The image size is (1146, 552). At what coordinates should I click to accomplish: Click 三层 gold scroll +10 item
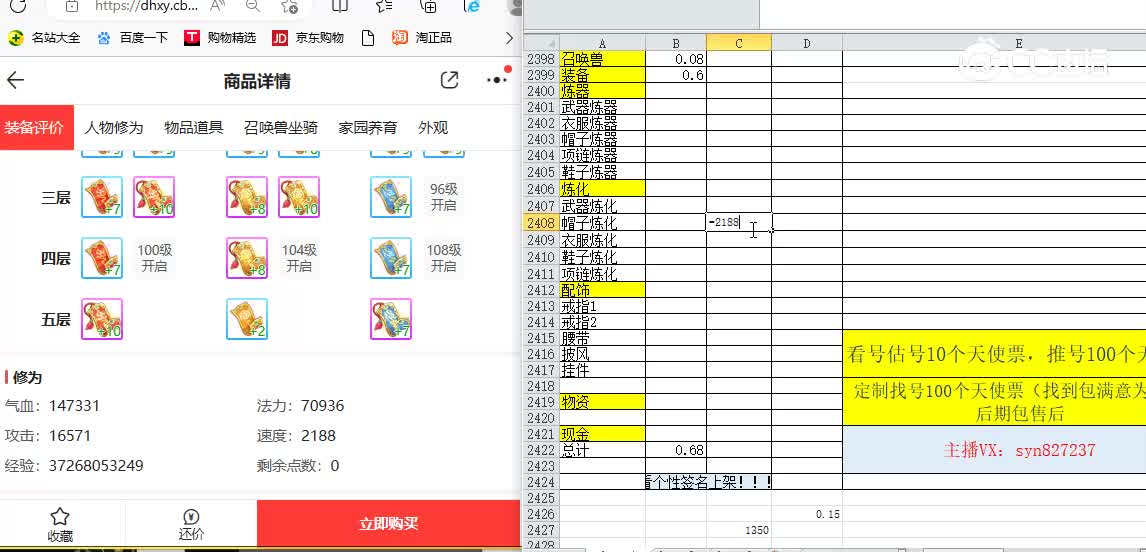(x=299, y=197)
